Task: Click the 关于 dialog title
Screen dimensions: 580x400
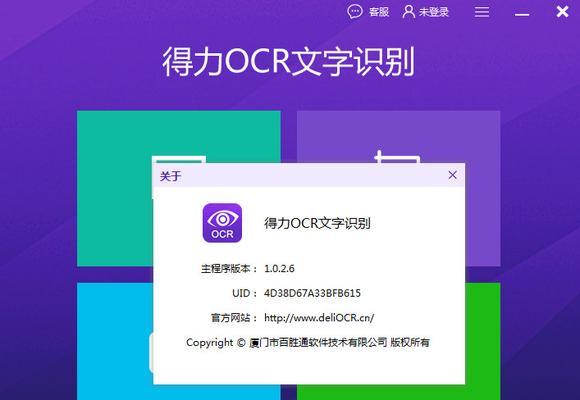Action: click(170, 176)
